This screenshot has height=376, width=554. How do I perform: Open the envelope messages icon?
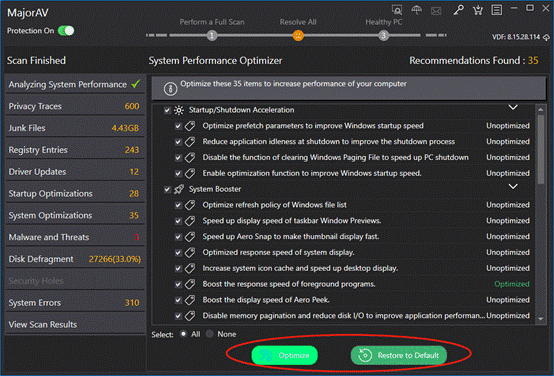(436, 11)
